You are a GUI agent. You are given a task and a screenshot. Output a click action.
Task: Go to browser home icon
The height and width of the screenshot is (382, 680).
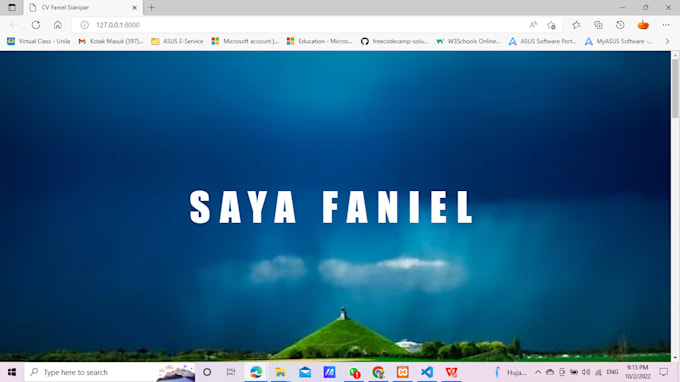coord(58,25)
